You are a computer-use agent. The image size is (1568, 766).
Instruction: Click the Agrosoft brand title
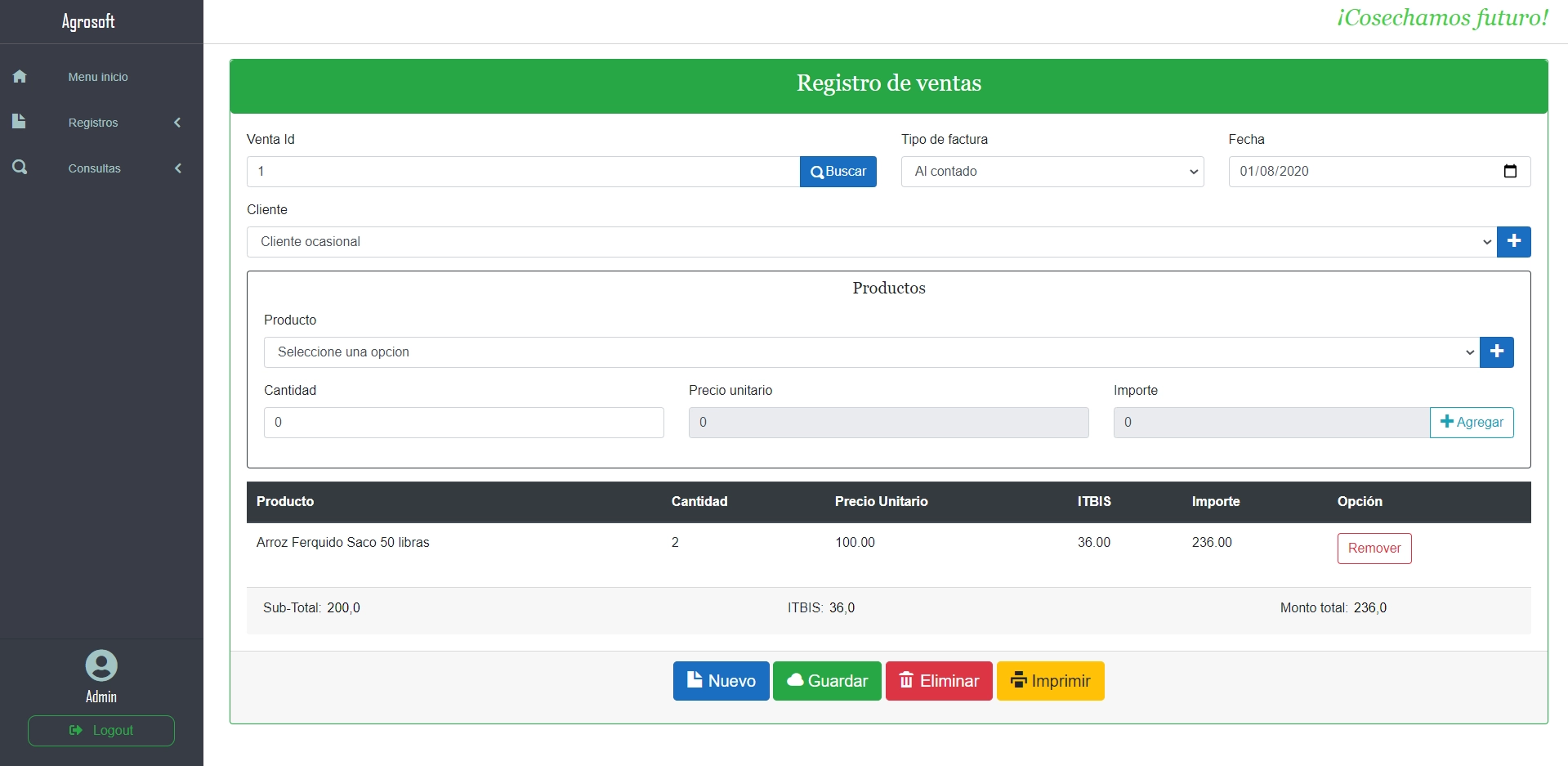(x=88, y=21)
